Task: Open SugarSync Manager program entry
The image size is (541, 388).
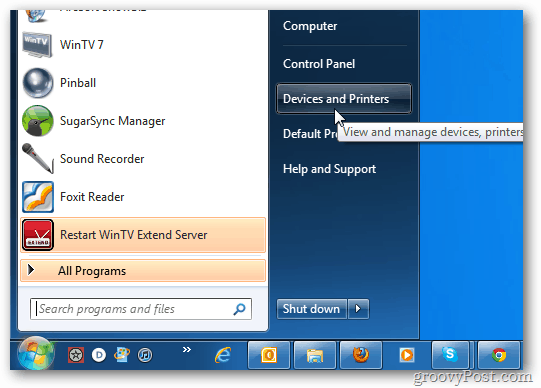Action: pos(143,121)
